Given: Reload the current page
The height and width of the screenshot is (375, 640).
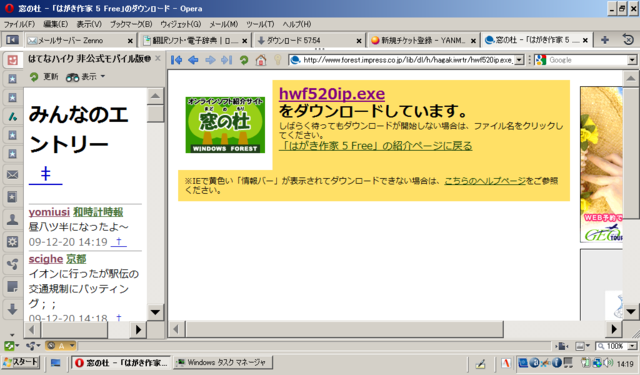Looking at the screenshot, I should [244, 60].
